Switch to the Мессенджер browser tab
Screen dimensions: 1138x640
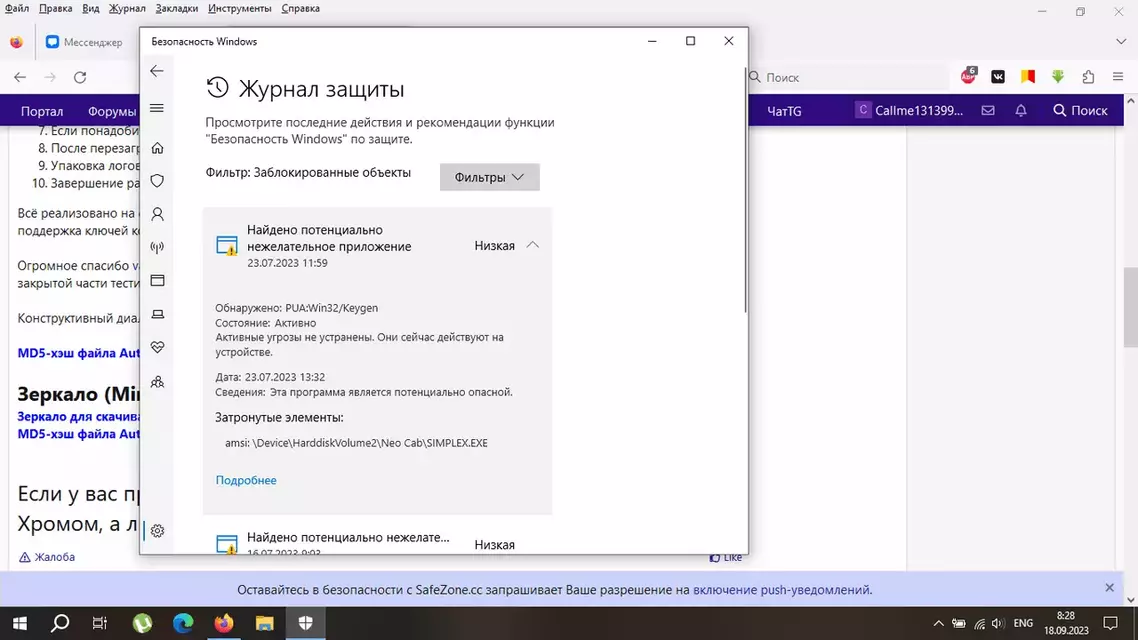(86, 42)
